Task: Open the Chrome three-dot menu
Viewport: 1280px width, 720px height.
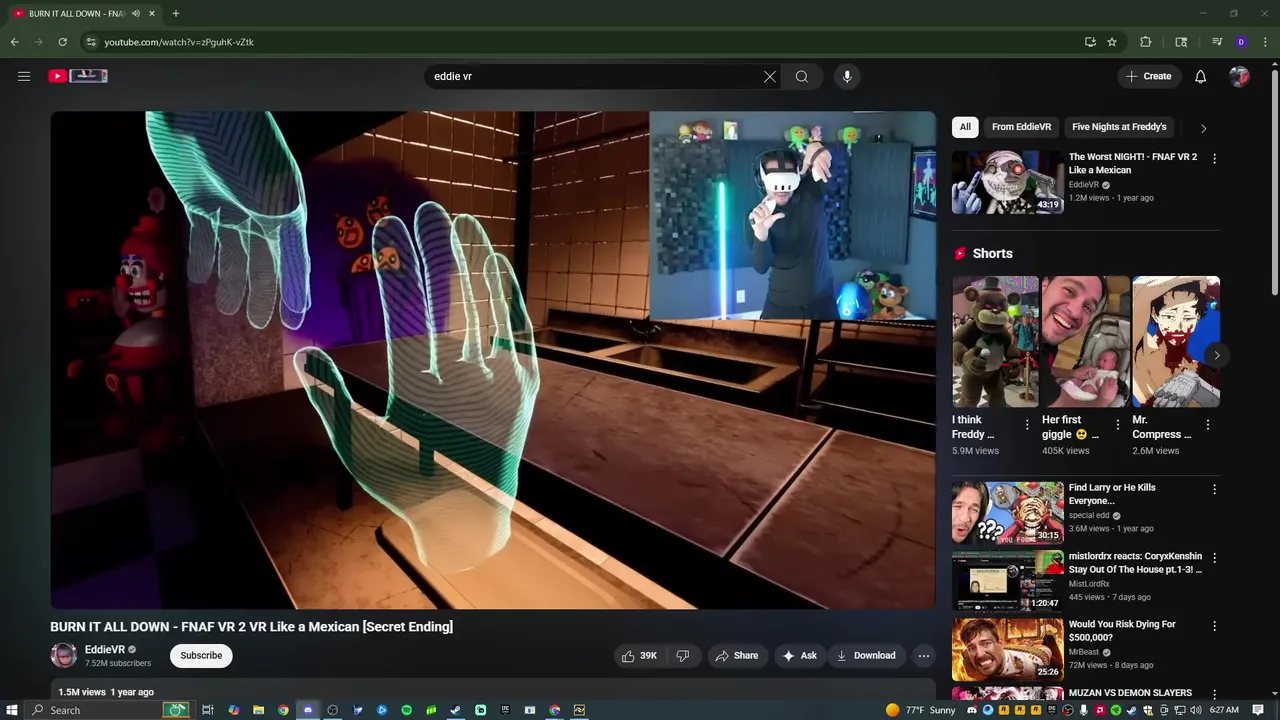Action: [1266, 42]
